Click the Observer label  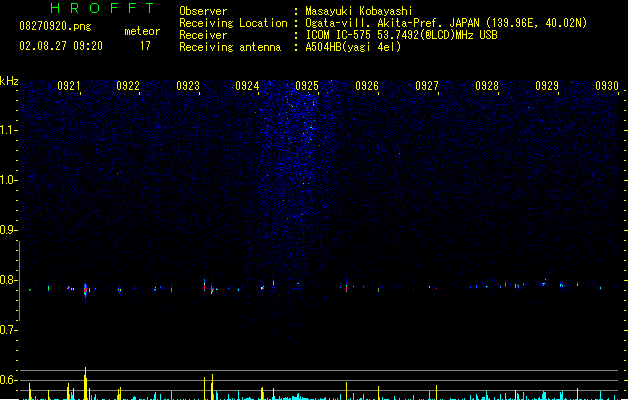click(x=203, y=11)
